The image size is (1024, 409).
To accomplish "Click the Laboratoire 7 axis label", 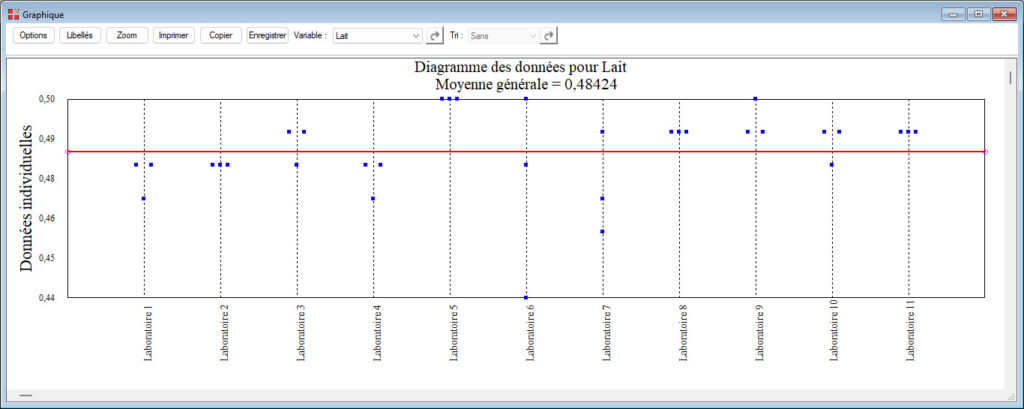I will [x=605, y=331].
